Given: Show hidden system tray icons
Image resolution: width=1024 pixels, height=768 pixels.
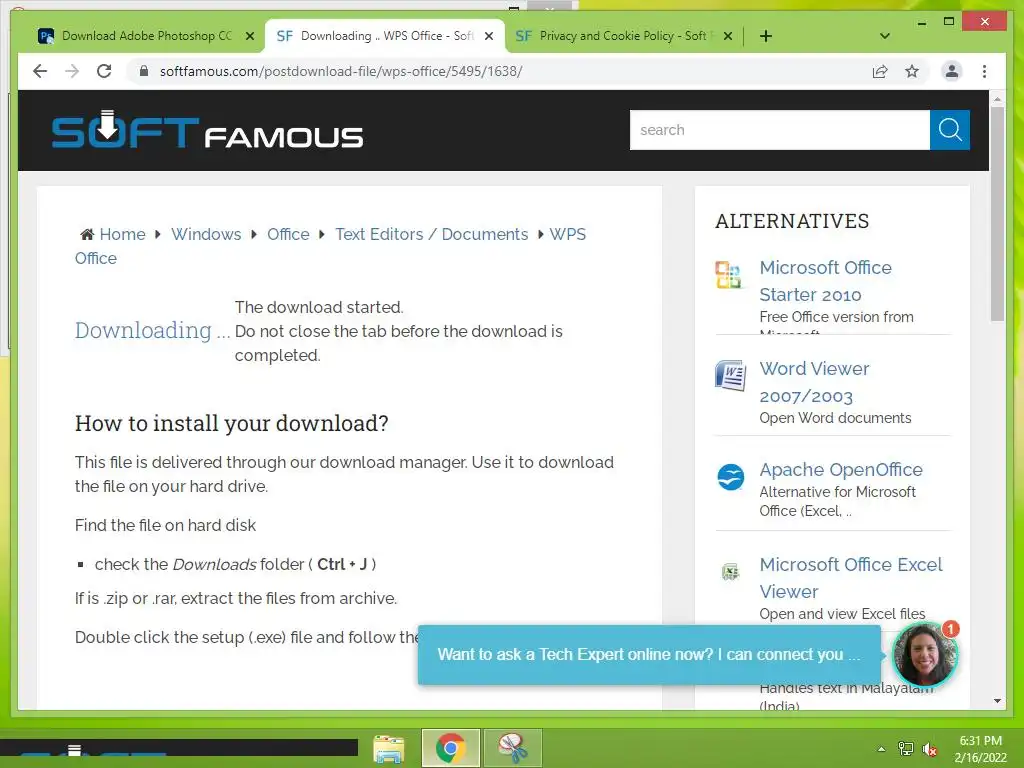Looking at the screenshot, I should tap(882, 750).
